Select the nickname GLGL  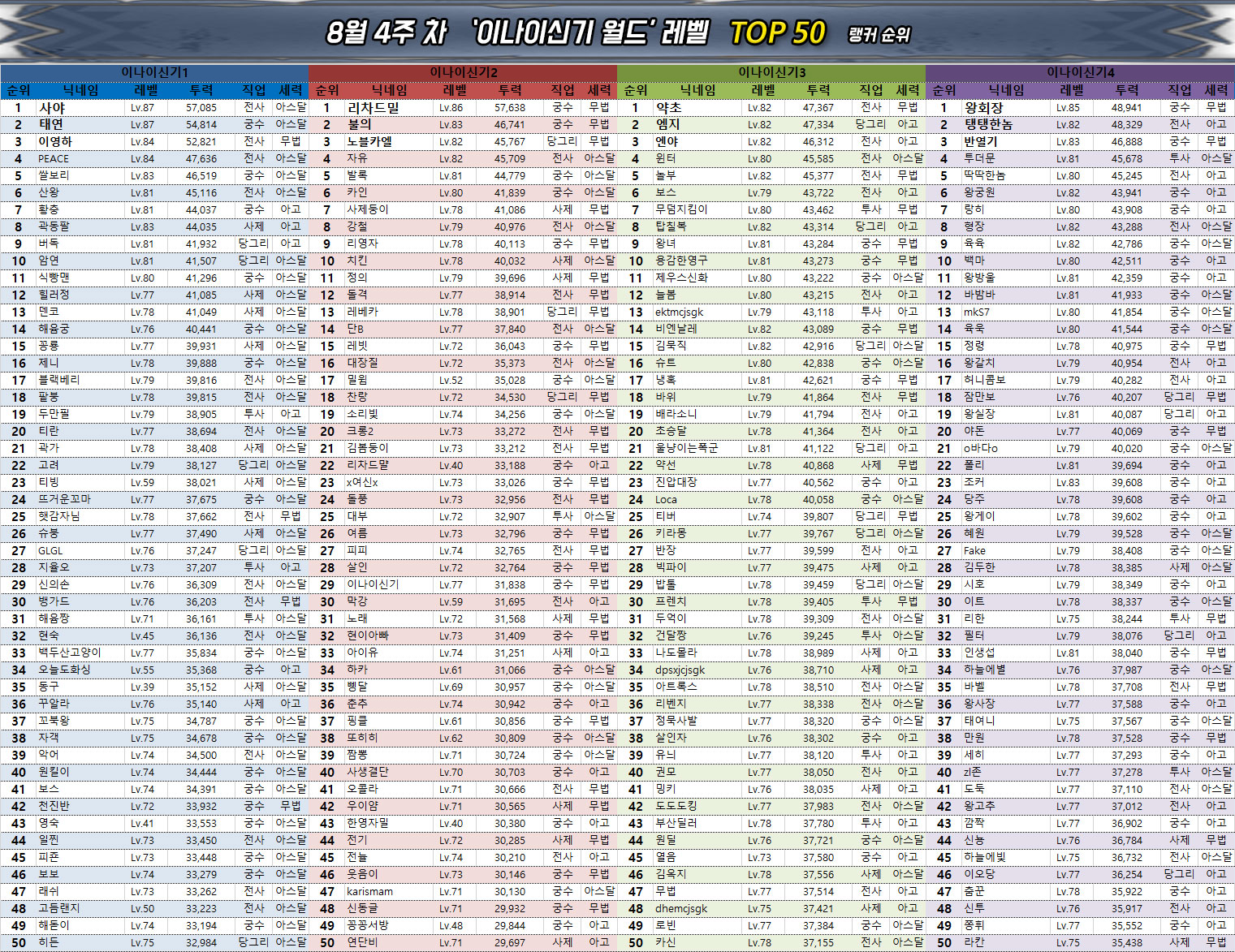tap(50, 550)
